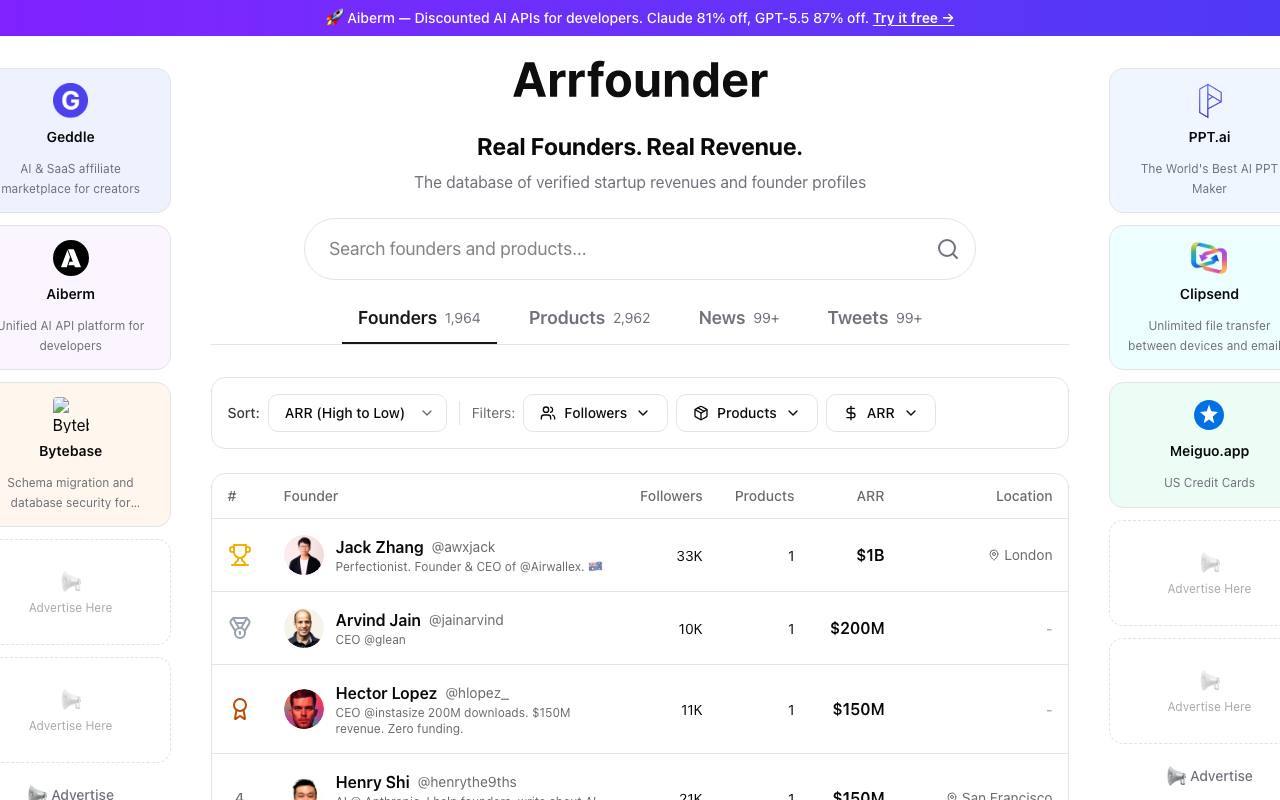Switch to the Tweets tab
This screenshot has width=1280, height=800.
point(875,318)
